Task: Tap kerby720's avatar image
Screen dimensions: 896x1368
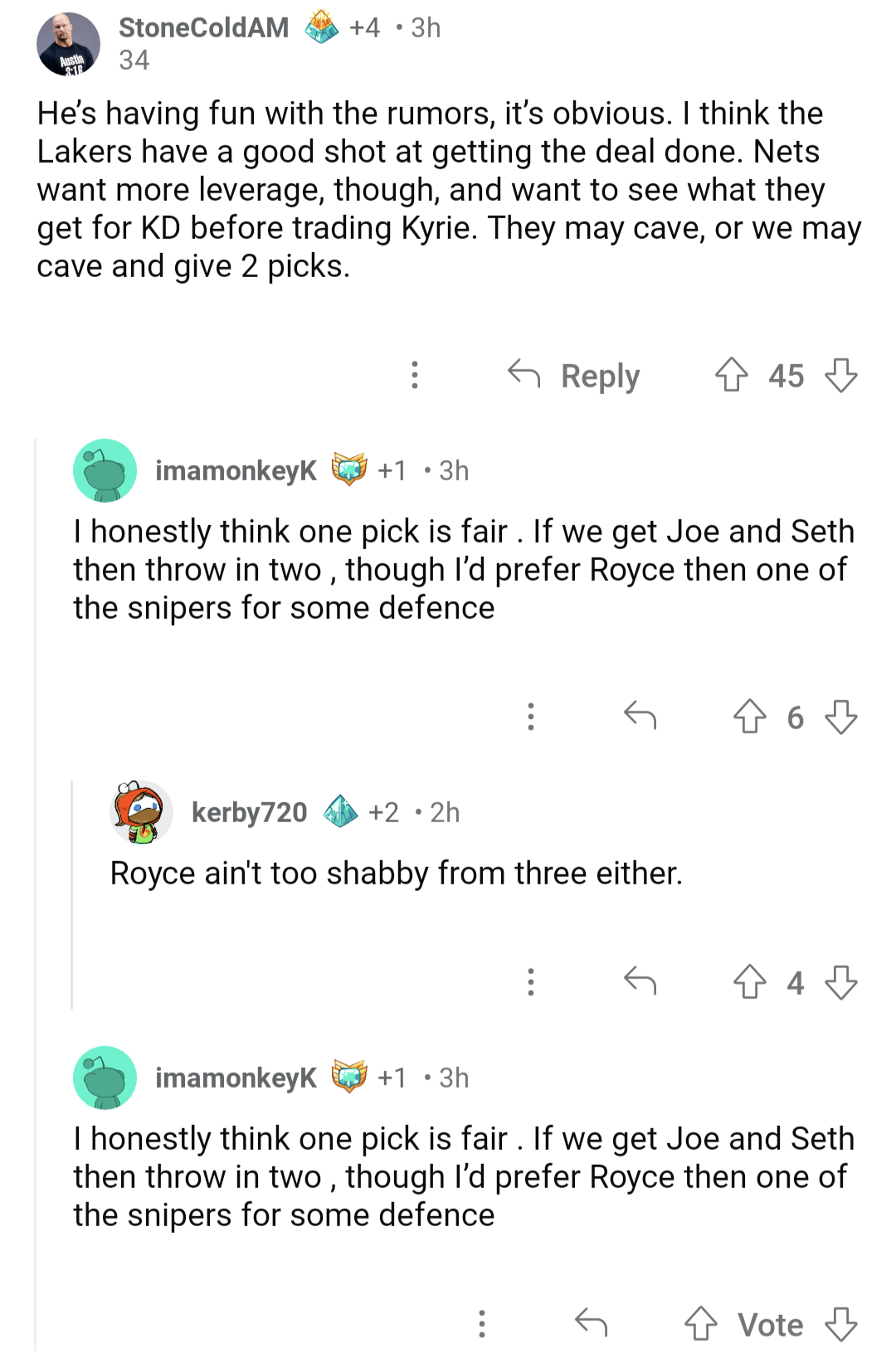Action: pyautogui.click(x=141, y=812)
